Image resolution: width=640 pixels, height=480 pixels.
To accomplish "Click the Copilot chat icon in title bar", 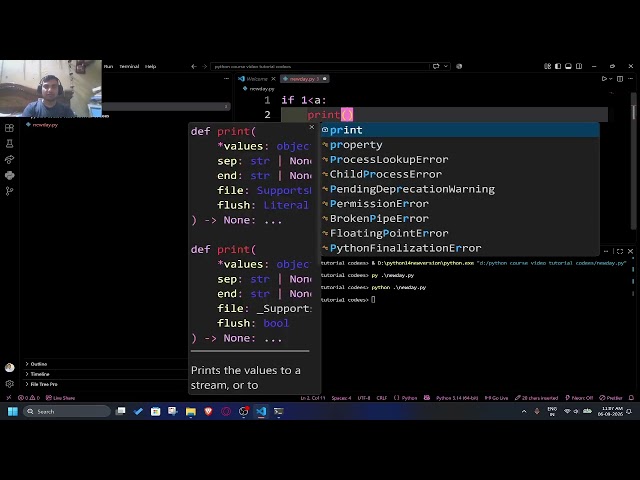I will (436, 66).
